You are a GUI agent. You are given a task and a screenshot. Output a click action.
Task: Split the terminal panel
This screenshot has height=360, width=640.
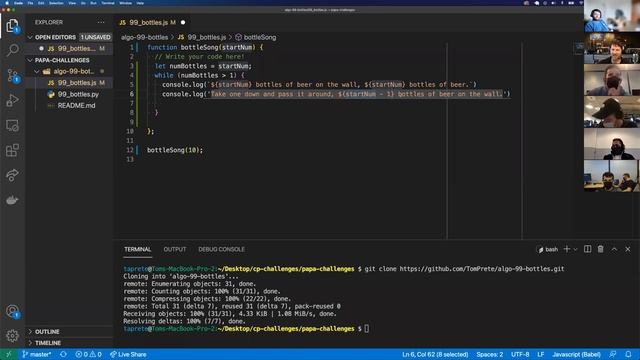click(587, 249)
